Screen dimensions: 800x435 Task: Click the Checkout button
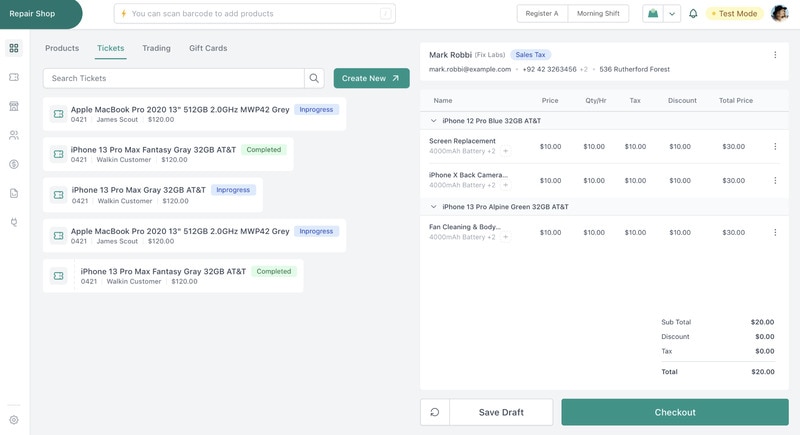675,412
